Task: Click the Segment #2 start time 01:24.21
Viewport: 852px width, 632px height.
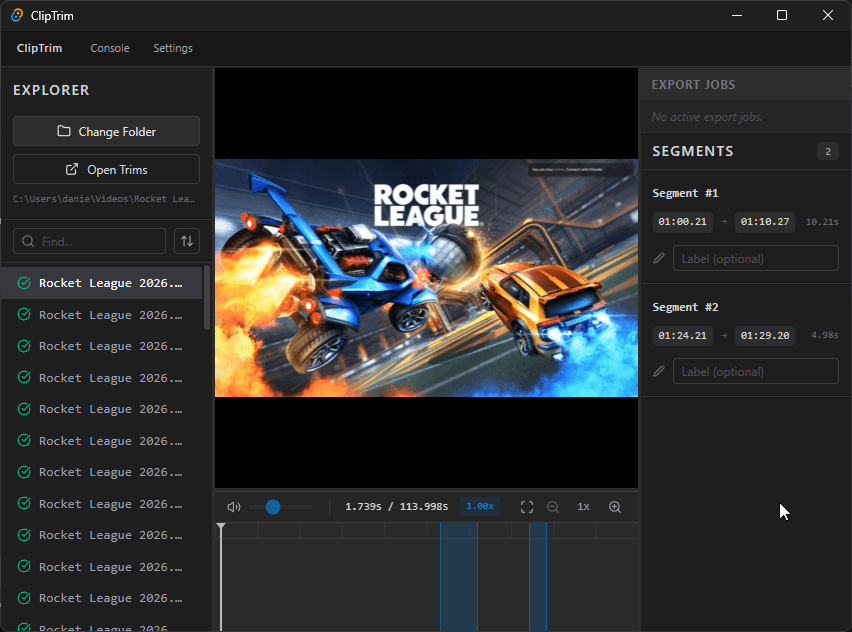Action: tap(682, 335)
